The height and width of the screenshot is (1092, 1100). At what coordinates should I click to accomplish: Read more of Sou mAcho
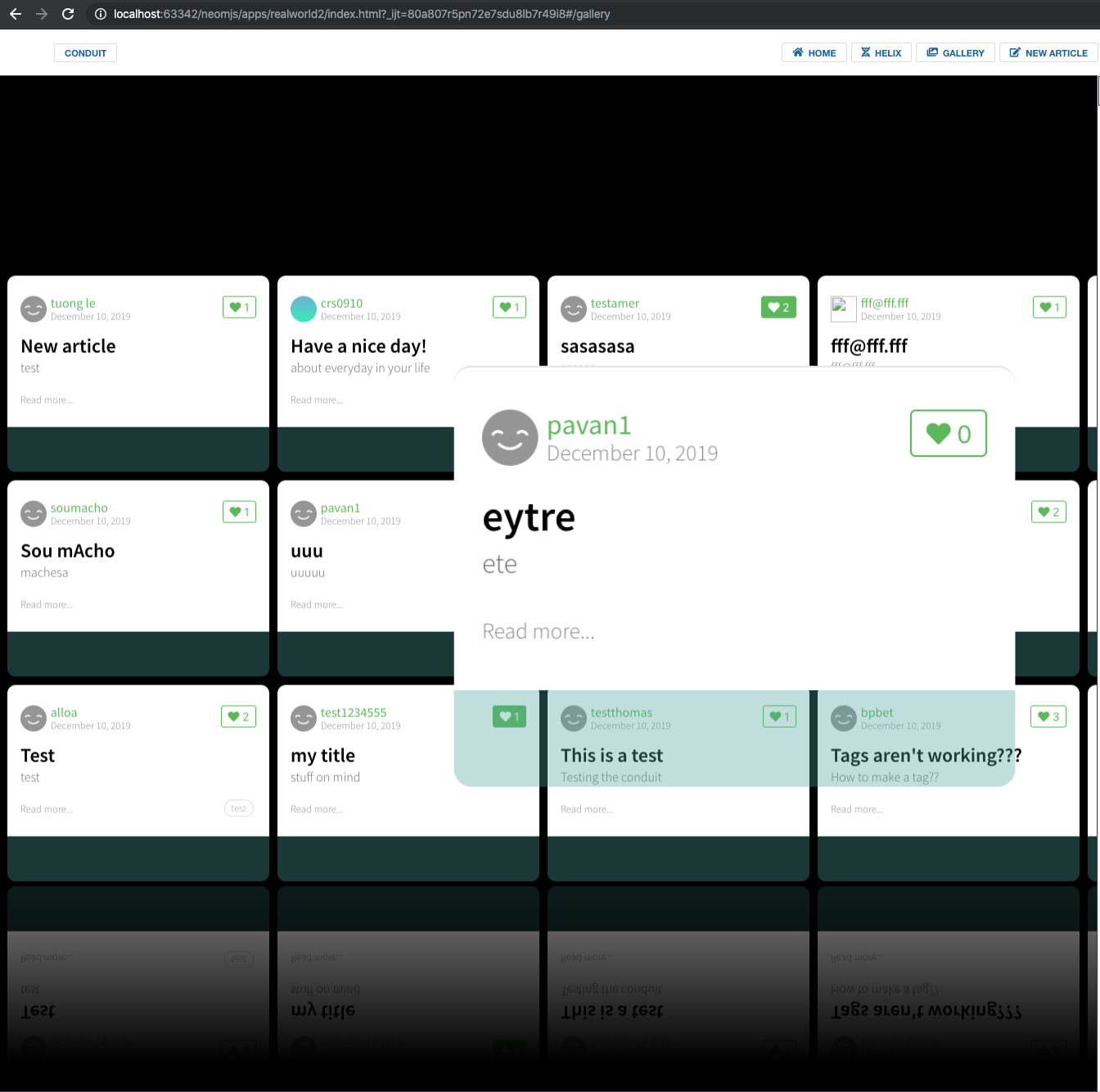pyautogui.click(x=47, y=604)
